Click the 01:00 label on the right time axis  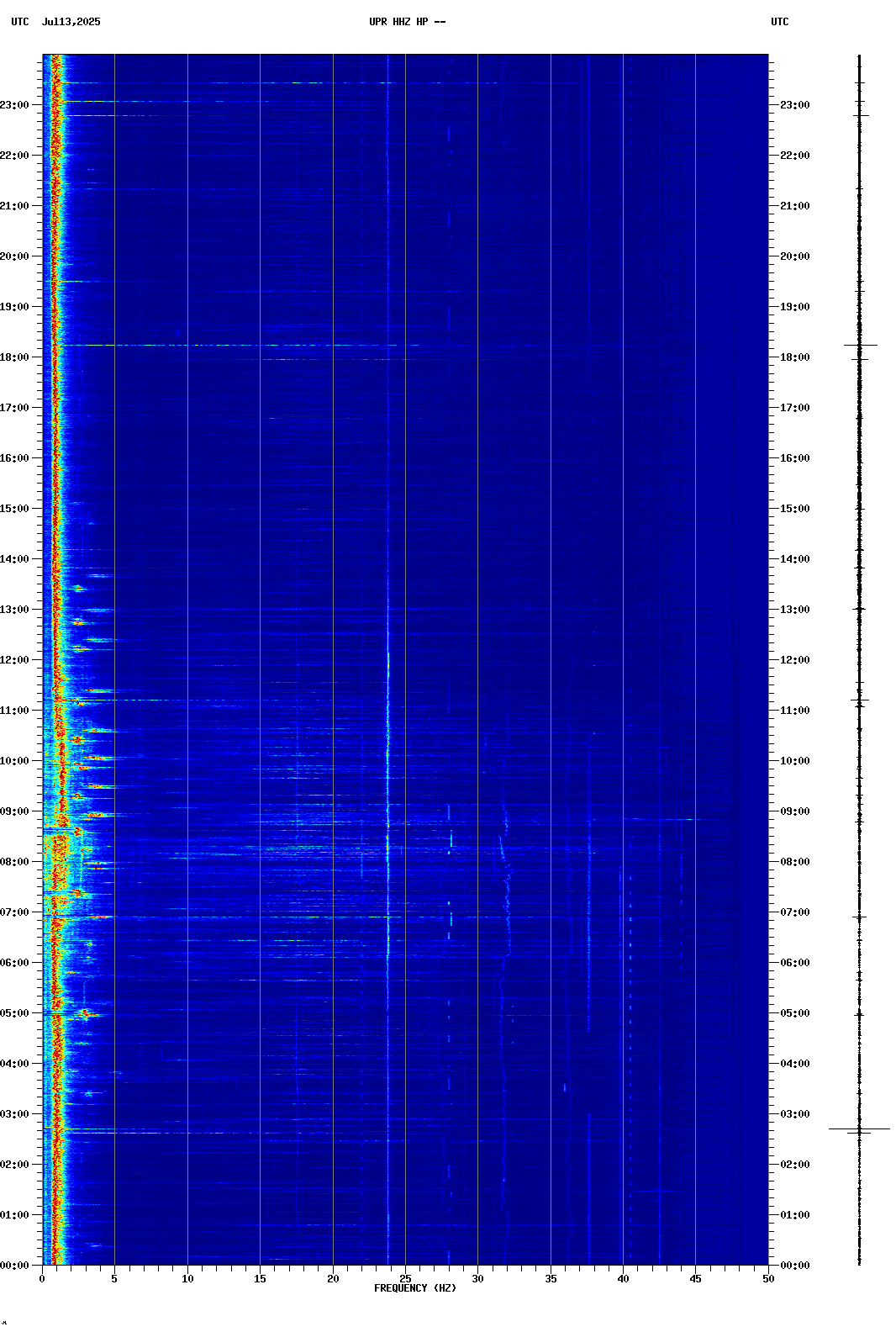coord(795,1215)
